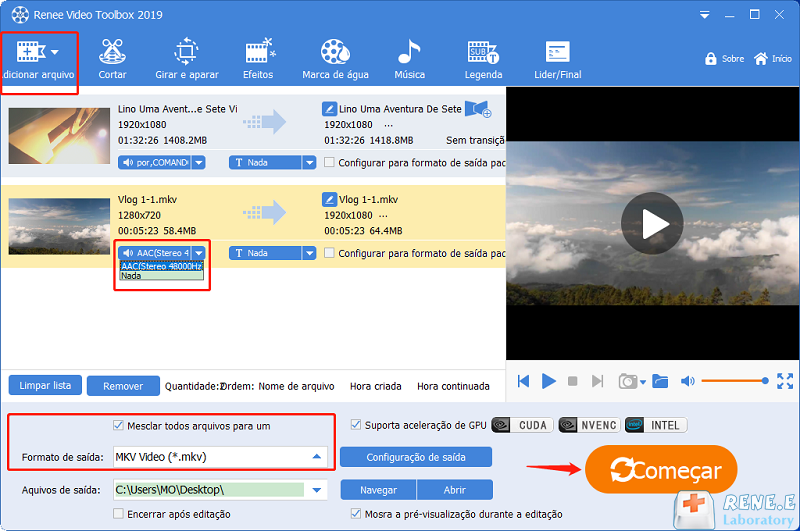
Task: Enable Encerrar após editação checkbox
Action: (118, 514)
